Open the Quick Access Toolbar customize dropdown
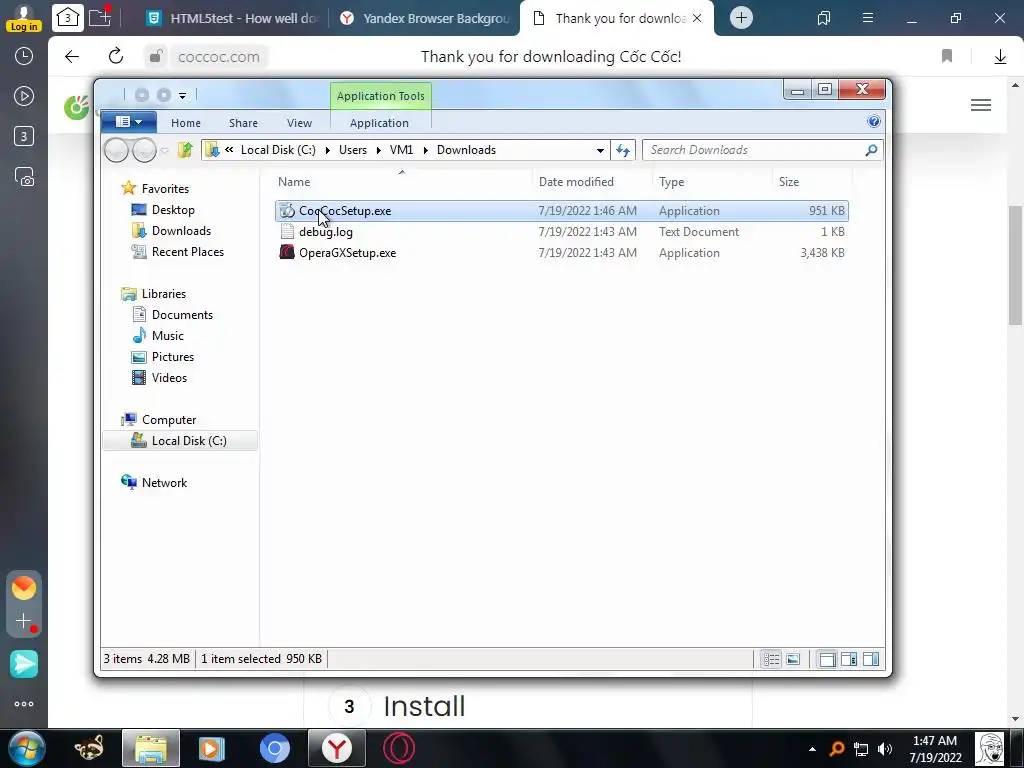The image size is (1024, 768). tap(183, 96)
